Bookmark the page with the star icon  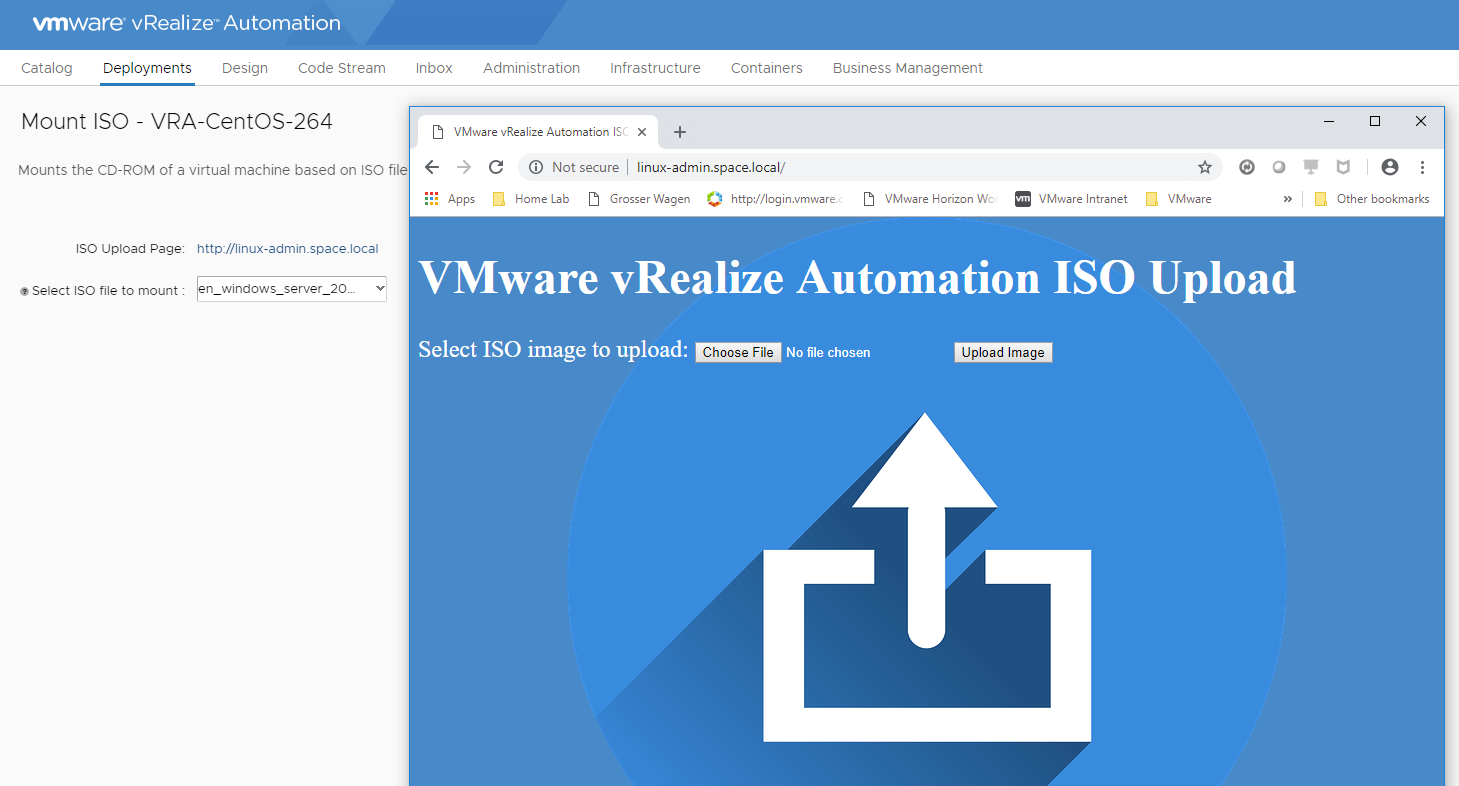[1205, 167]
